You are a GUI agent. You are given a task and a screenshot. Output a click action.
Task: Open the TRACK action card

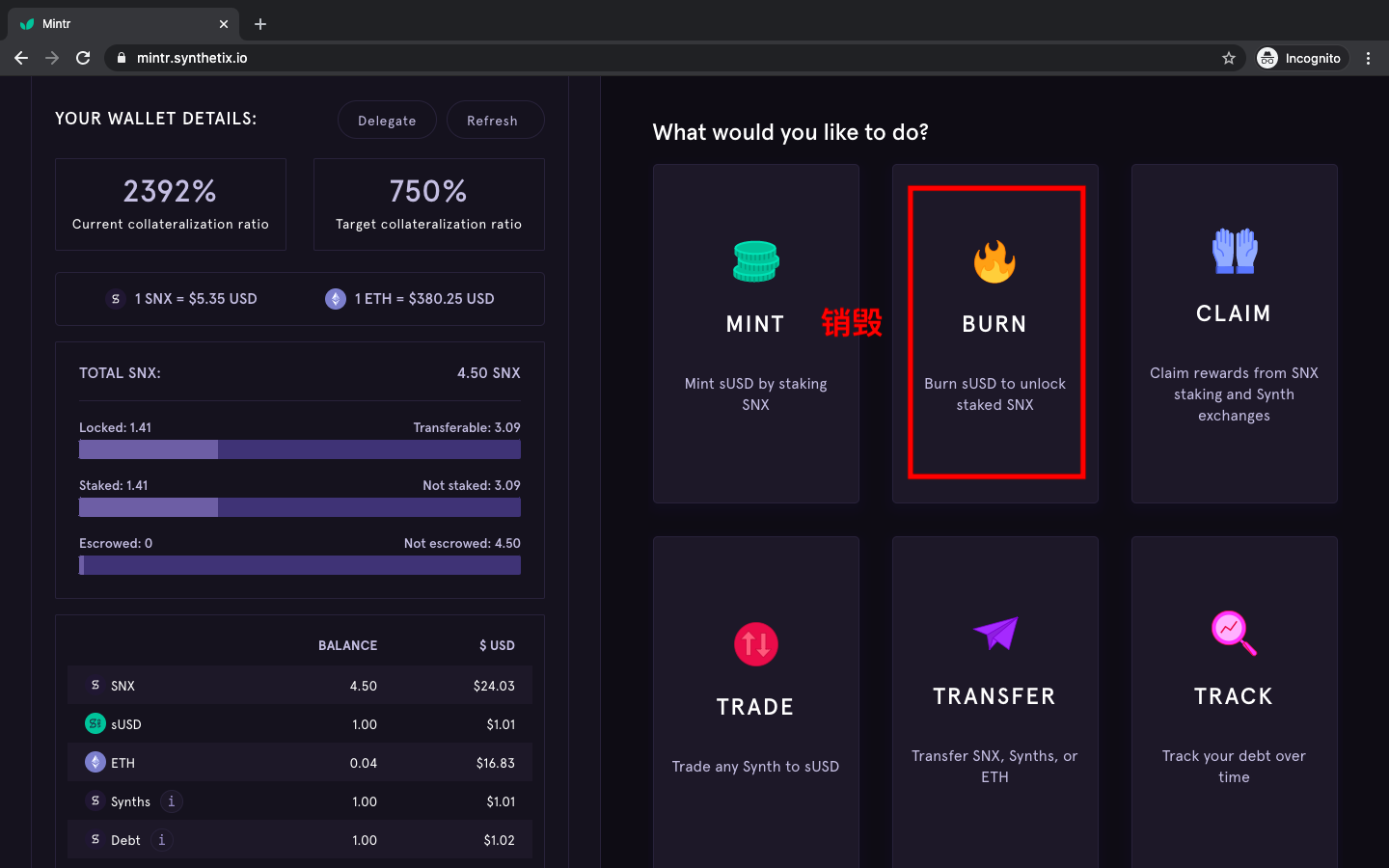pos(1235,702)
